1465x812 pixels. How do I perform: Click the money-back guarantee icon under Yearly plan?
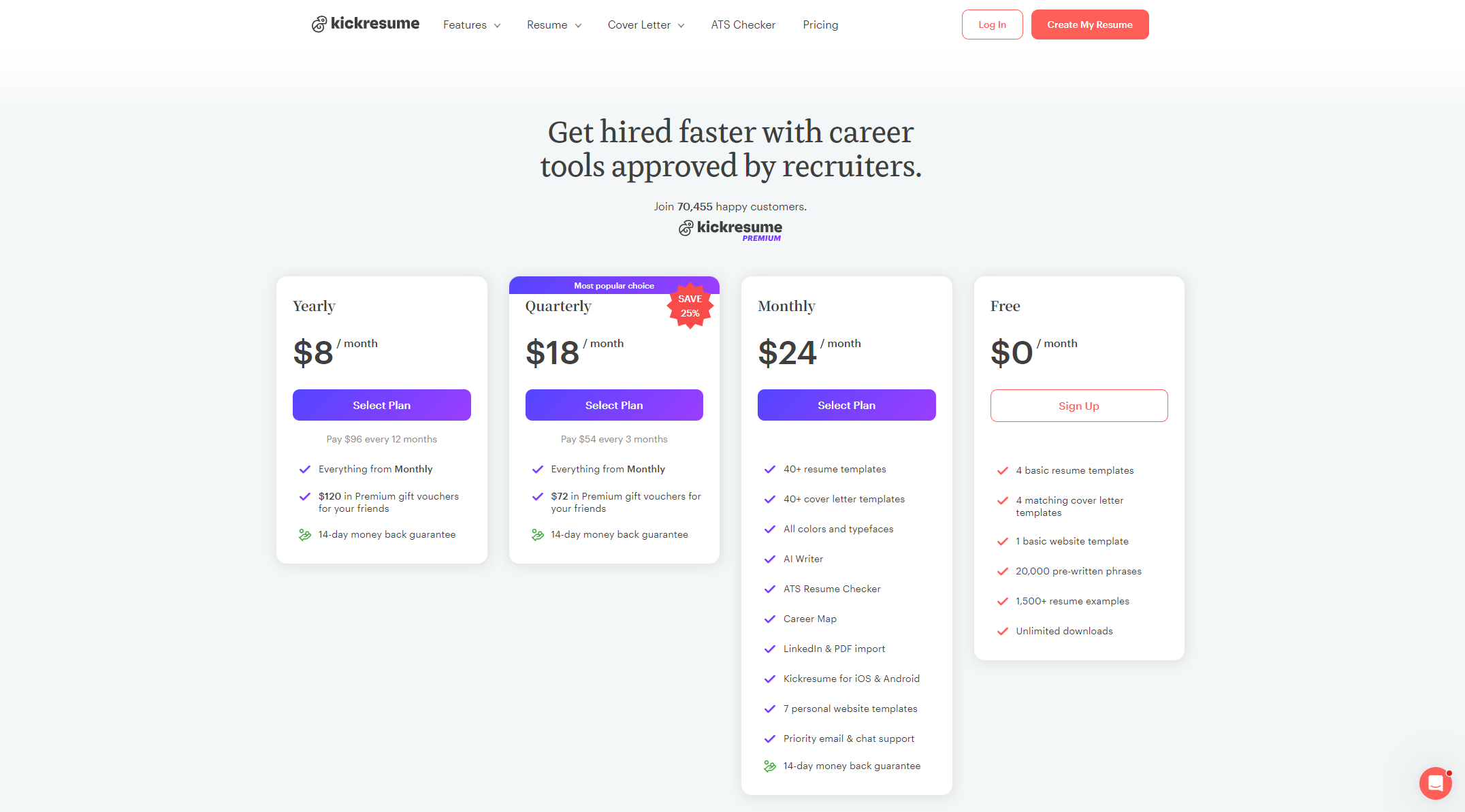coord(304,535)
